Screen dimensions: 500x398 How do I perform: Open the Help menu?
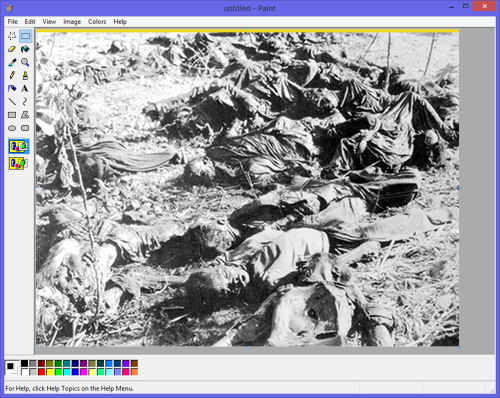120,22
